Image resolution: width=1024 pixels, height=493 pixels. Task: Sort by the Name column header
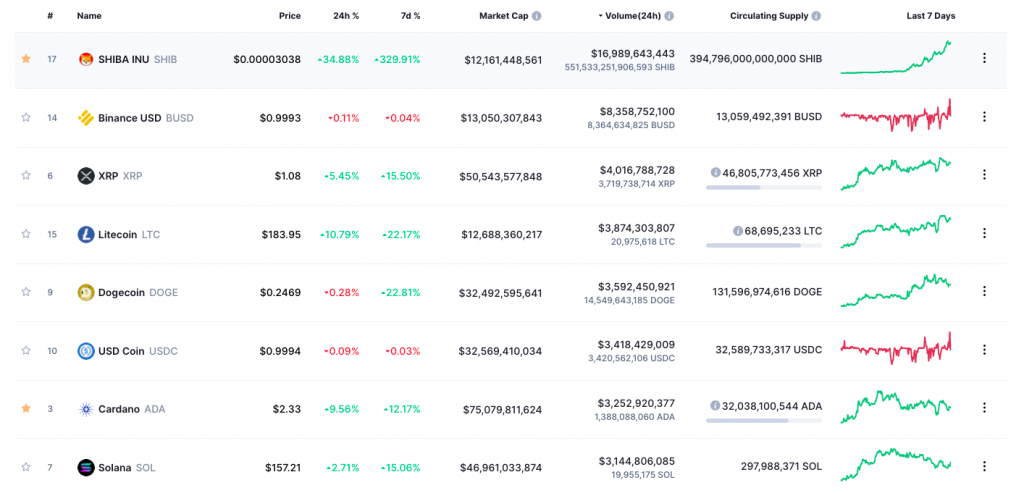89,16
